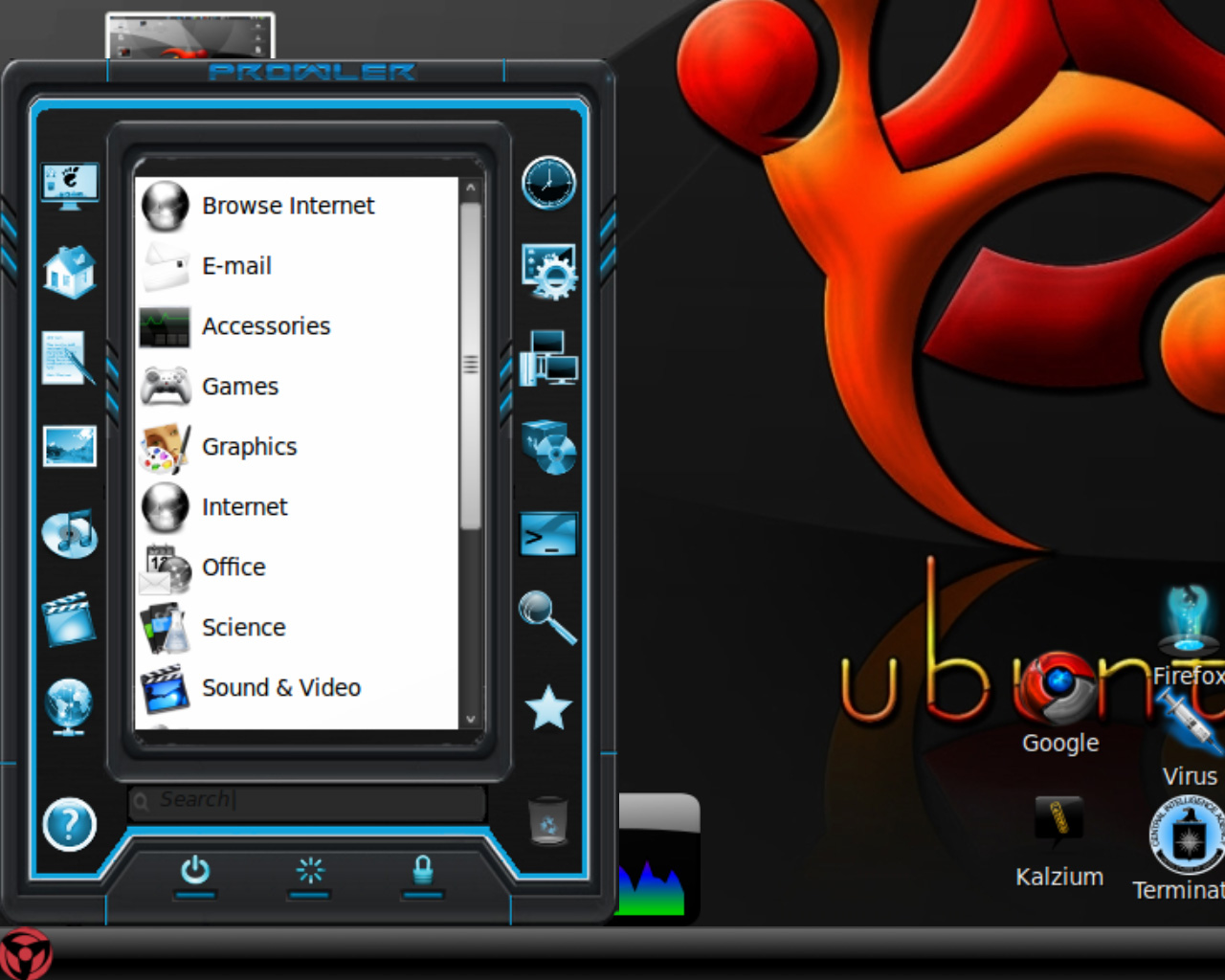Click the Help question mark icon

70,824
